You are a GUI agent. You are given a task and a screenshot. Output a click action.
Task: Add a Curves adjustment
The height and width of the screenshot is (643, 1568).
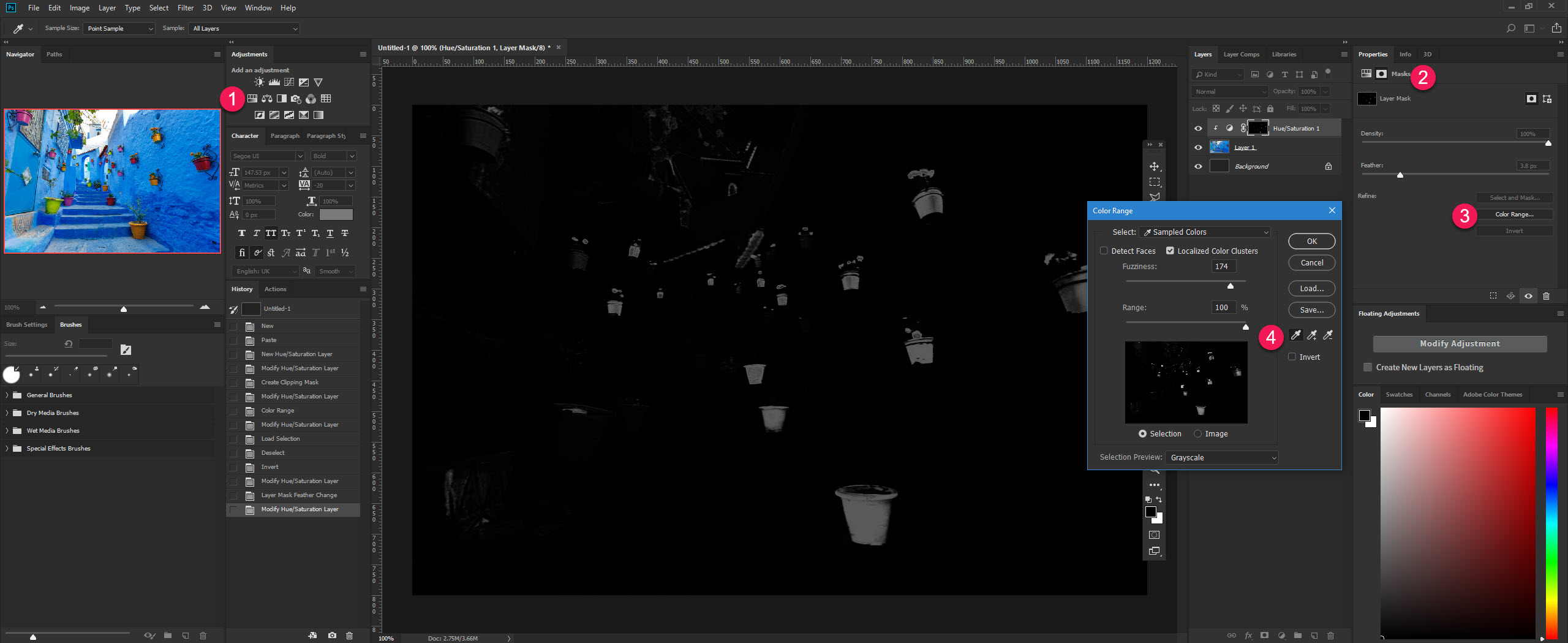click(x=289, y=82)
